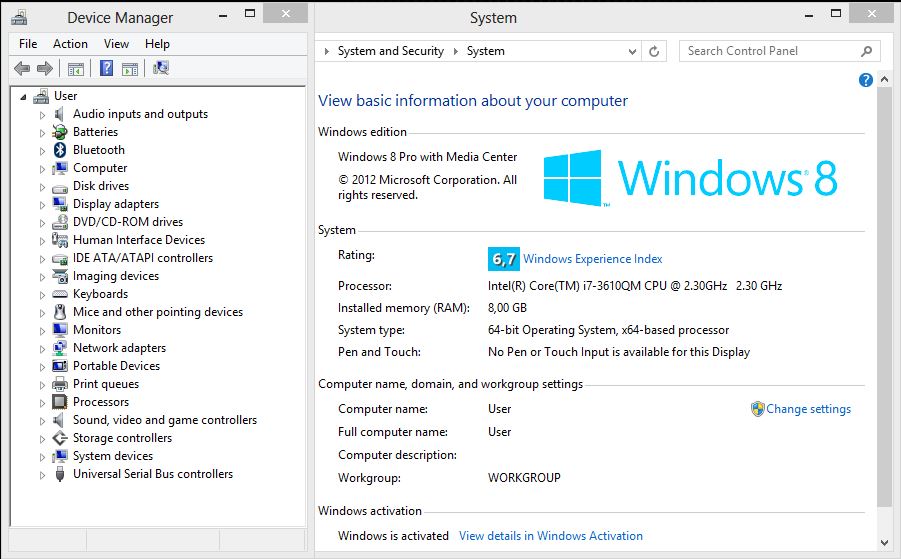
Task: Click the breadcrumb arrow before System and Security
Action: tap(326, 52)
